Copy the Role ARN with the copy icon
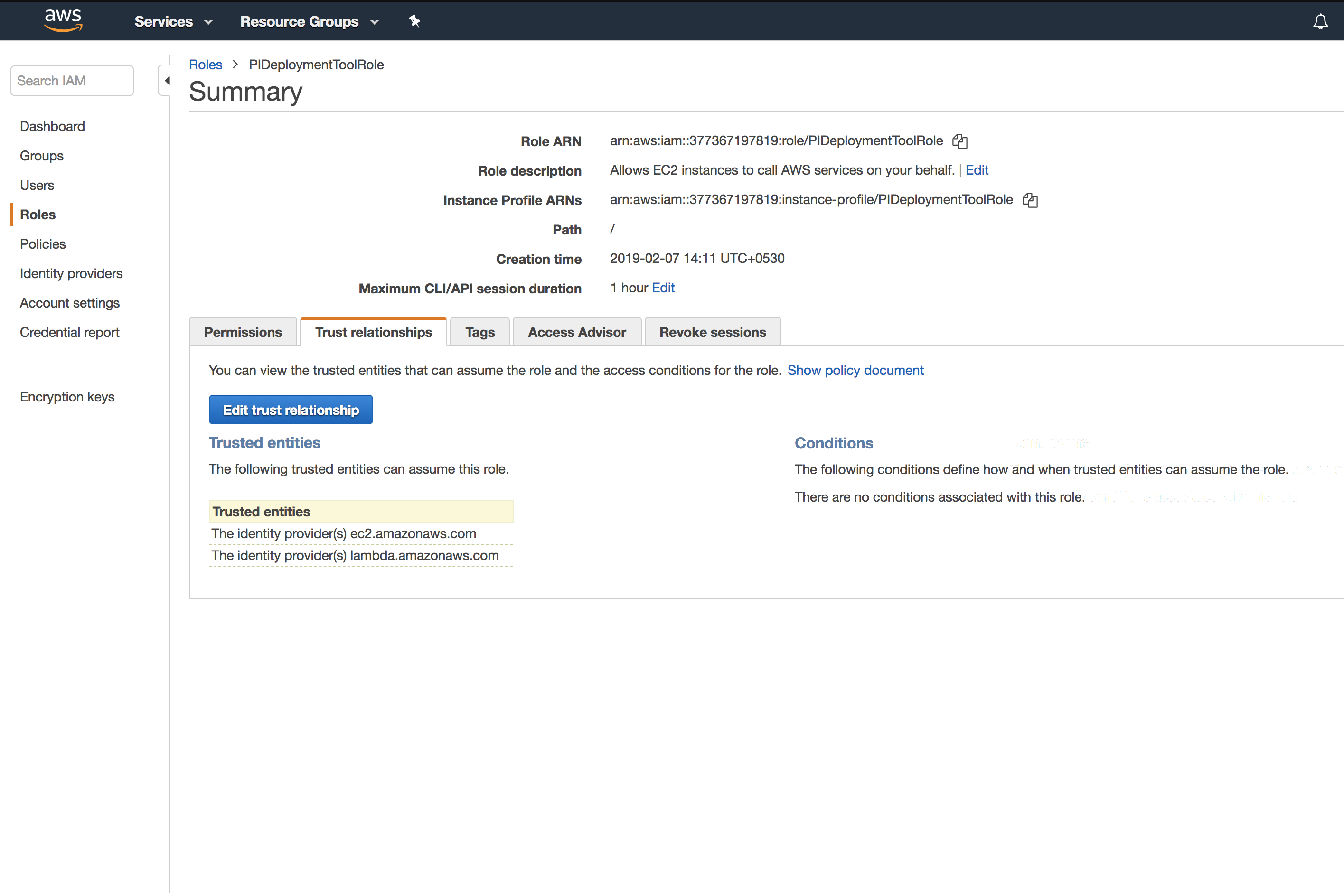Image resolution: width=1344 pixels, height=896 pixels. [960, 141]
